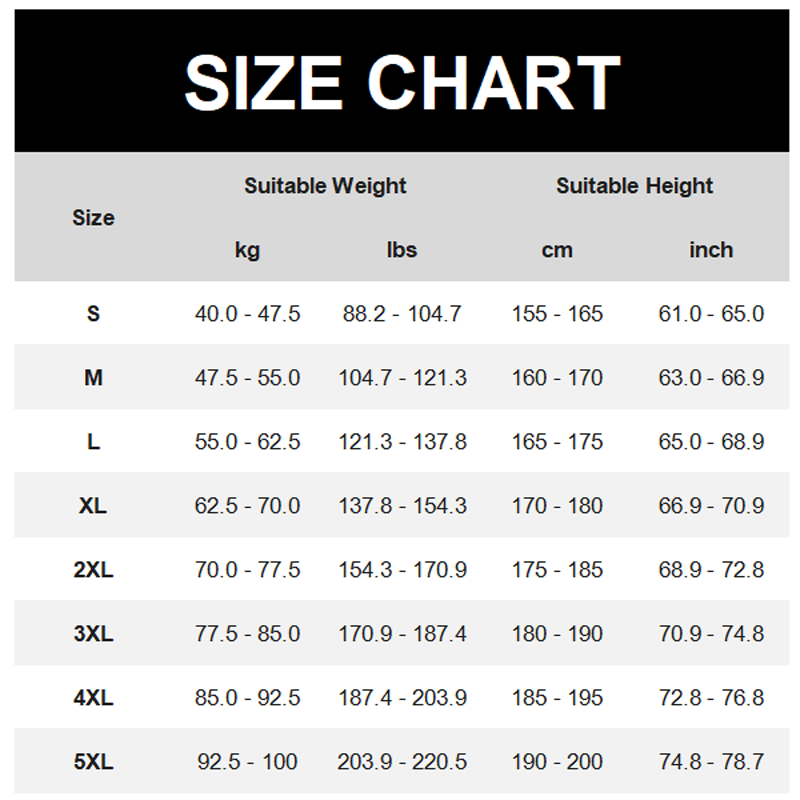Click the kg unit subheader
800x800 pixels.
[x=247, y=251]
